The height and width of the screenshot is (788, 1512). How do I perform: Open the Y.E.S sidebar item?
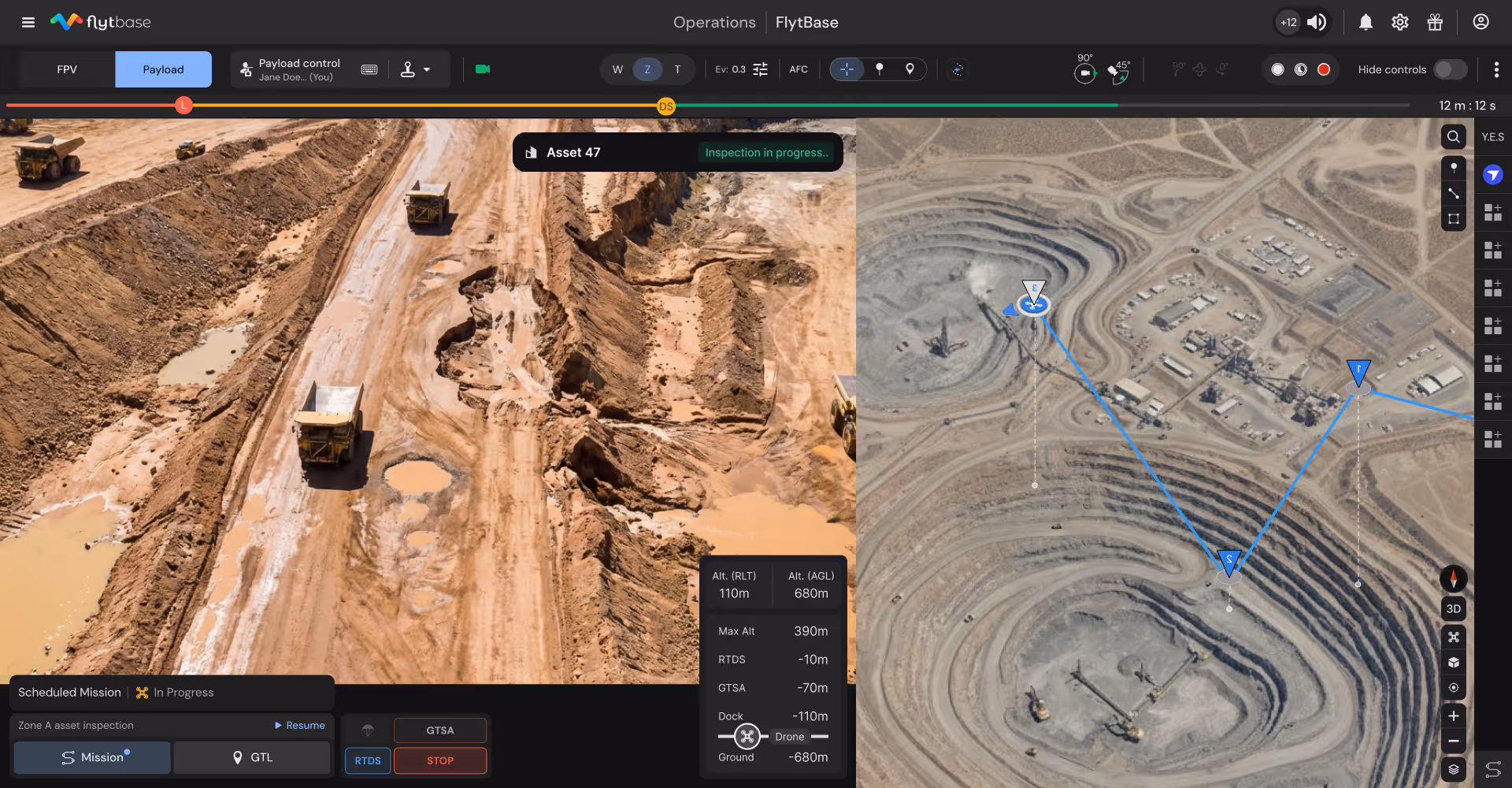[1493, 137]
